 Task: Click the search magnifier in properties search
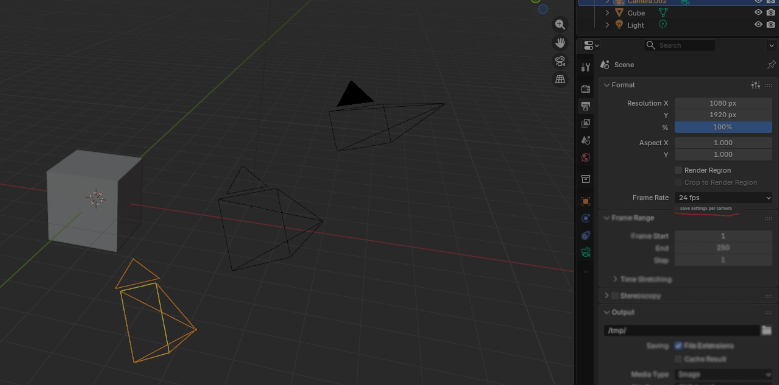click(650, 45)
